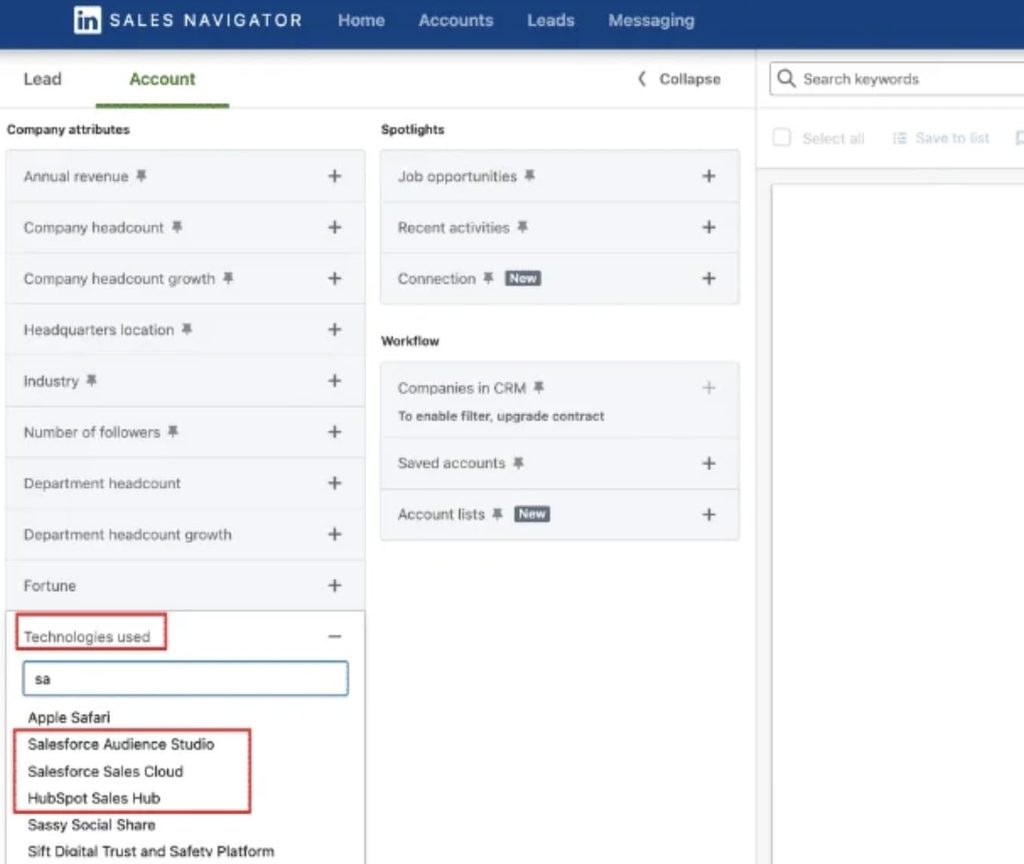The image size is (1024, 864).
Task: Open Messaging in the navigation bar
Action: pyautogui.click(x=651, y=20)
